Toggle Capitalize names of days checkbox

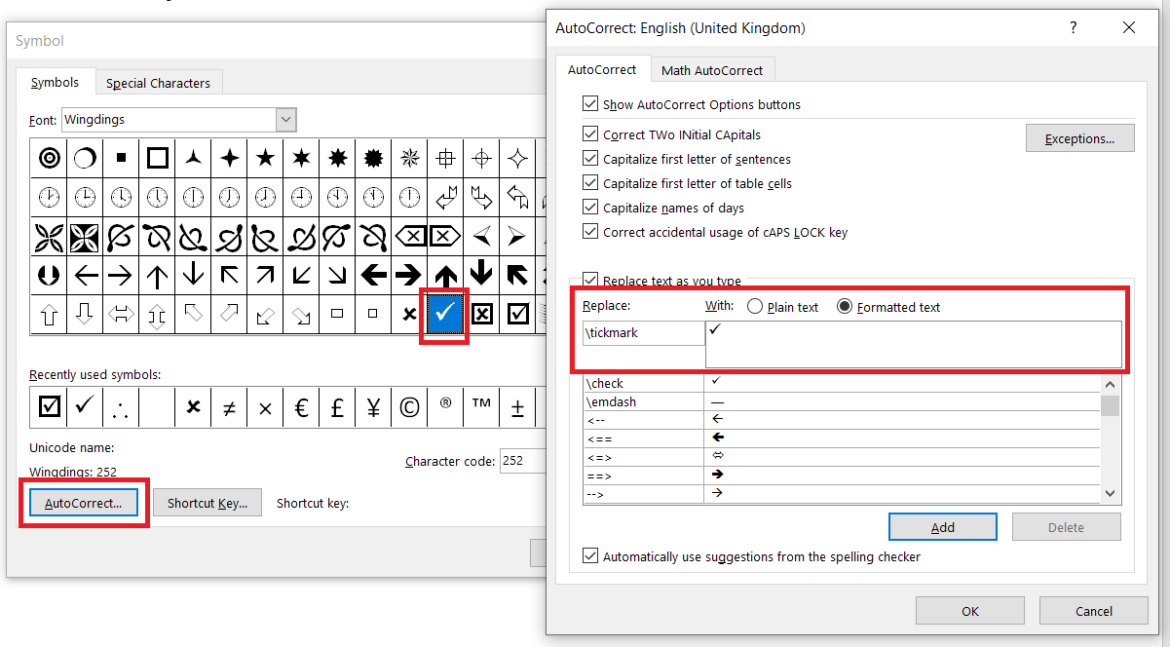pos(590,207)
